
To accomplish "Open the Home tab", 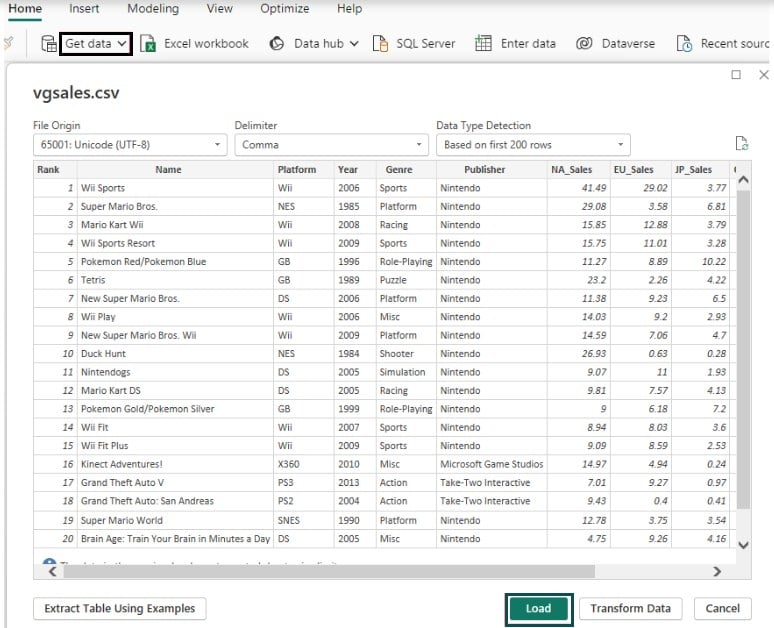I will pyautogui.click(x=25, y=9).
